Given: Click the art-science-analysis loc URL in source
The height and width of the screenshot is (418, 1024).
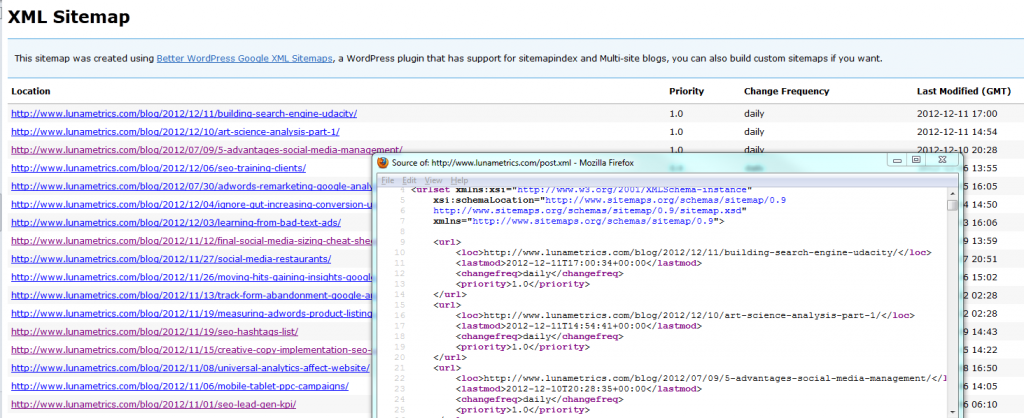Looking at the screenshot, I should tap(680, 315).
